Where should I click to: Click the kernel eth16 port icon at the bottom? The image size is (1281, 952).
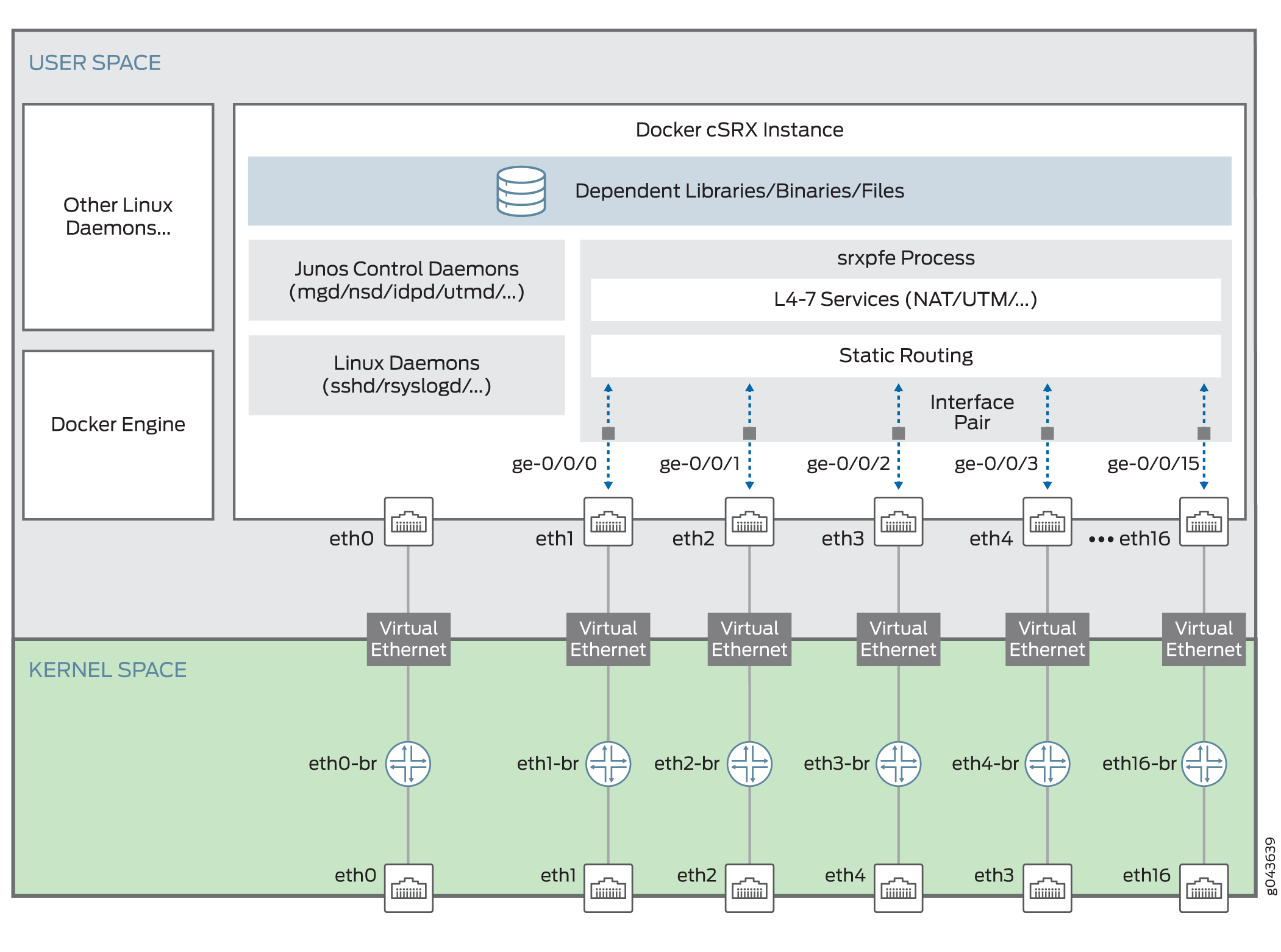pos(1204,888)
